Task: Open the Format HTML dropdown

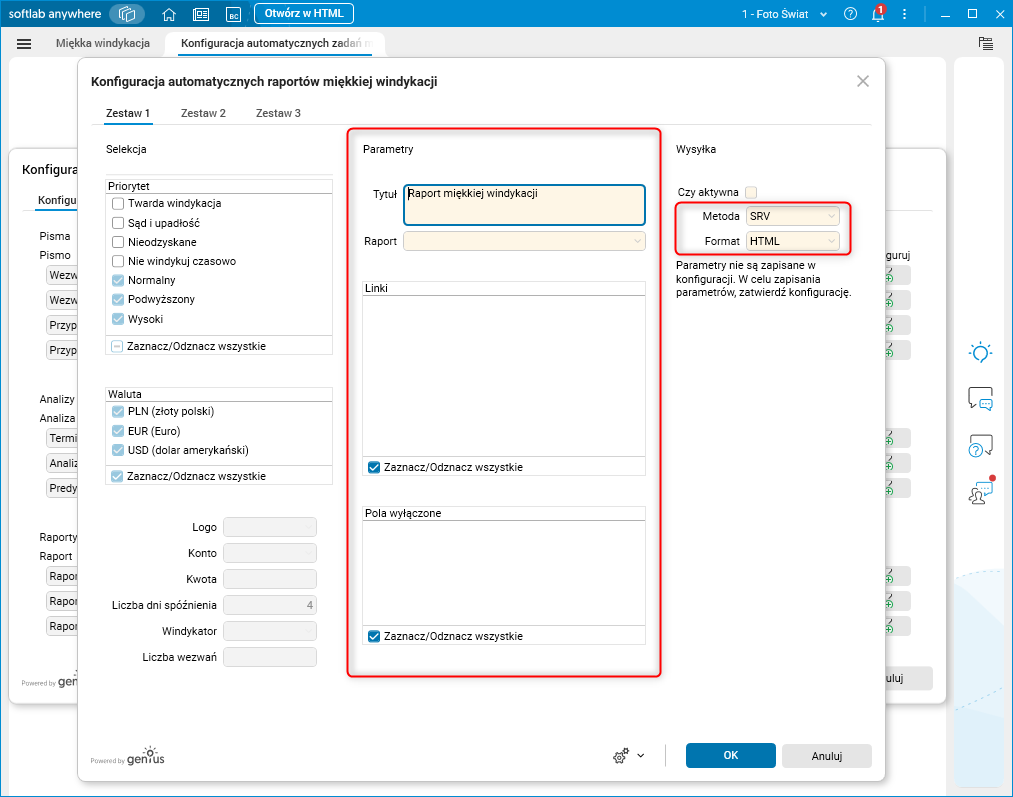Action: (793, 241)
